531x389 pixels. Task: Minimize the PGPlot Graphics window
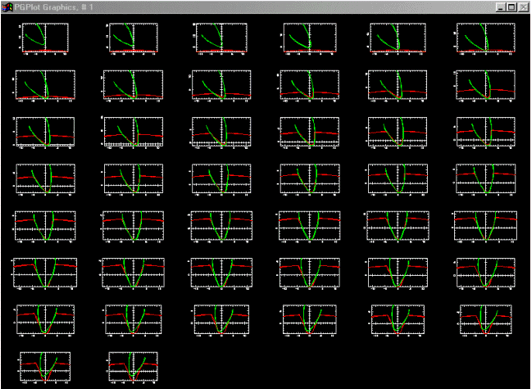point(500,7)
